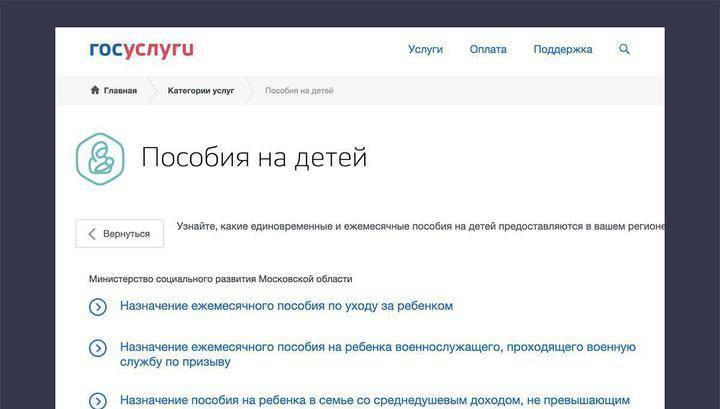Screen dimensions: 720x409
Task: Open пособия в семье со среднедушевым доходом link
Action: coord(374,400)
